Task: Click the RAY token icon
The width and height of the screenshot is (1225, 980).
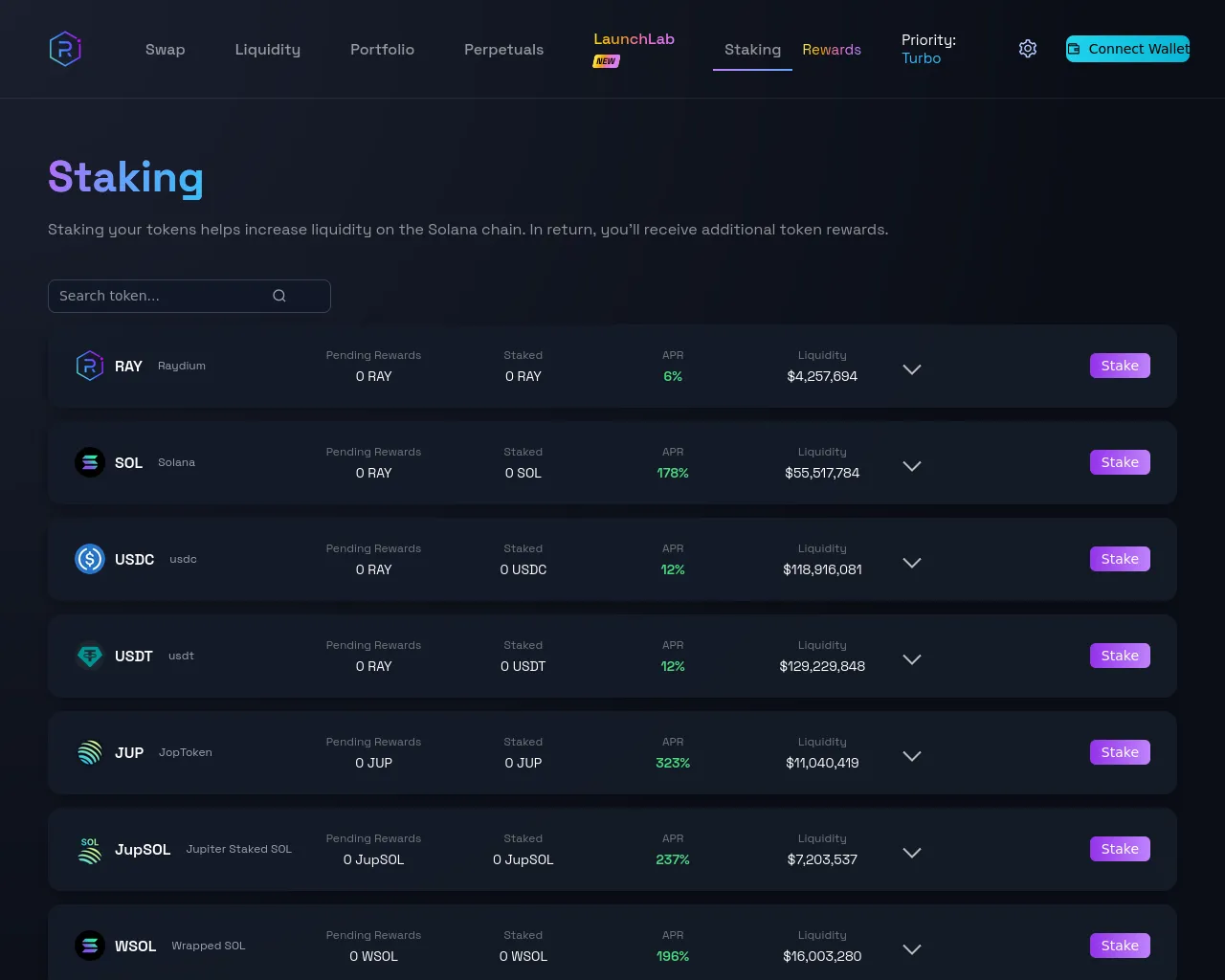Action: click(x=90, y=366)
